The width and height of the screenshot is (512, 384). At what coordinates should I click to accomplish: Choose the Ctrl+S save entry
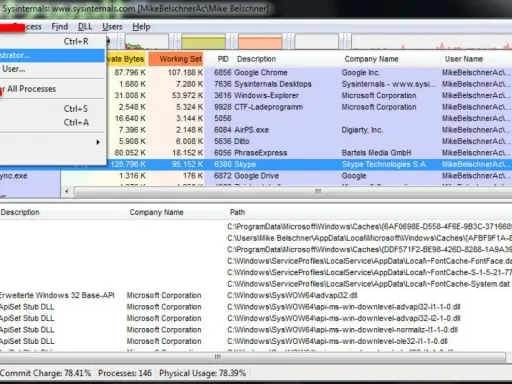(52, 109)
